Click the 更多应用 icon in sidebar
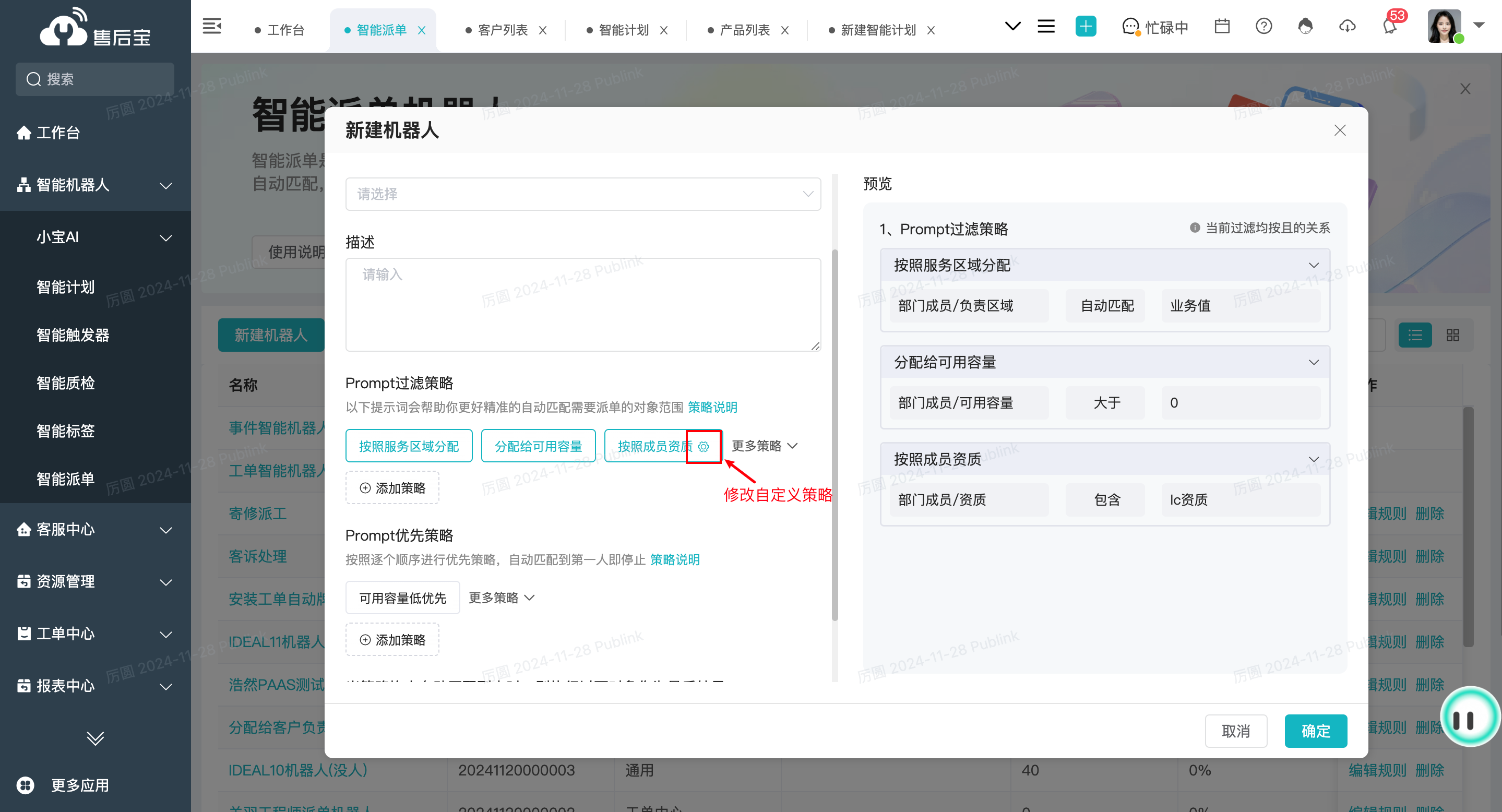This screenshot has height=812, width=1502. tap(25, 785)
